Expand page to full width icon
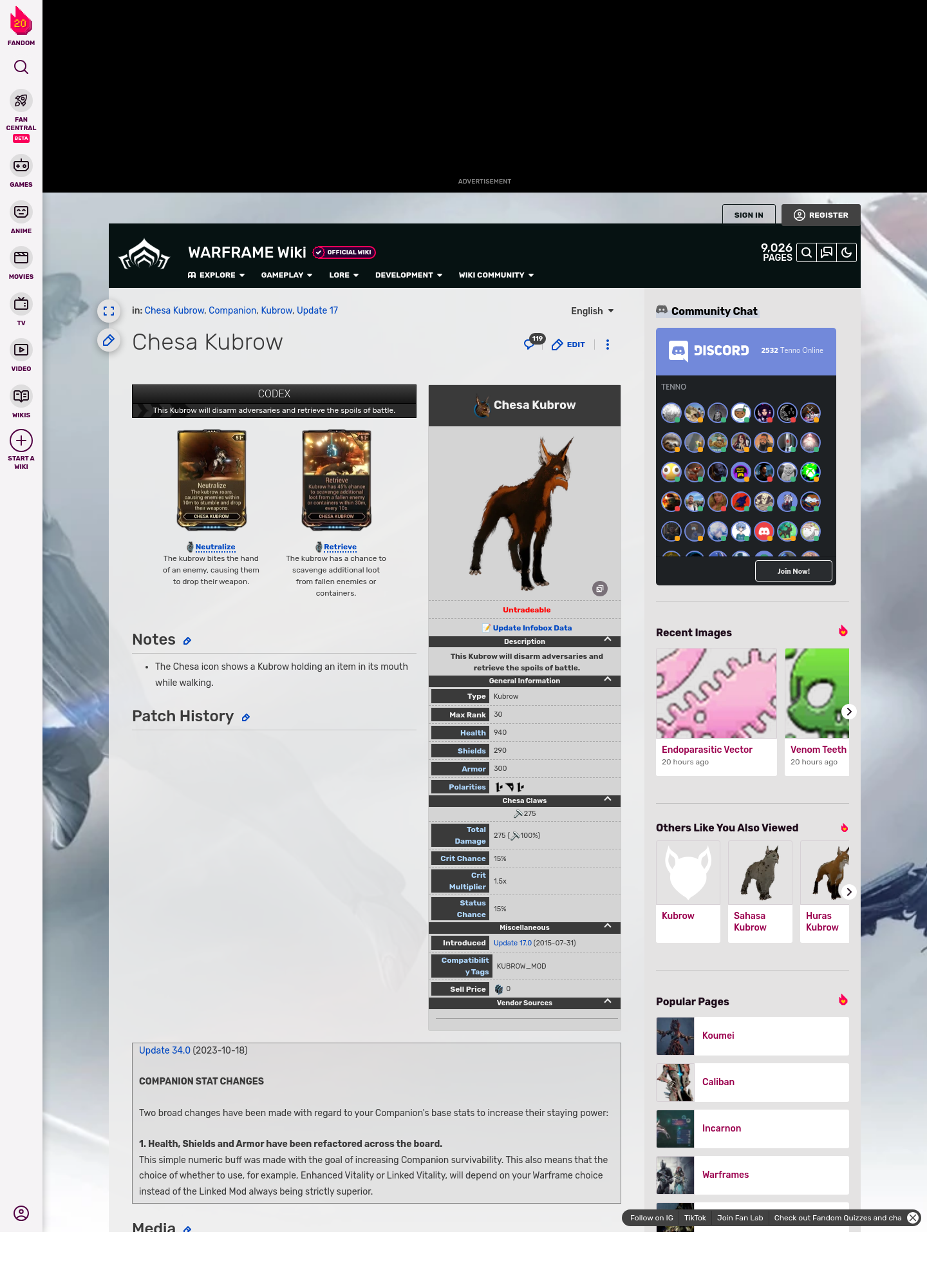 109,311
